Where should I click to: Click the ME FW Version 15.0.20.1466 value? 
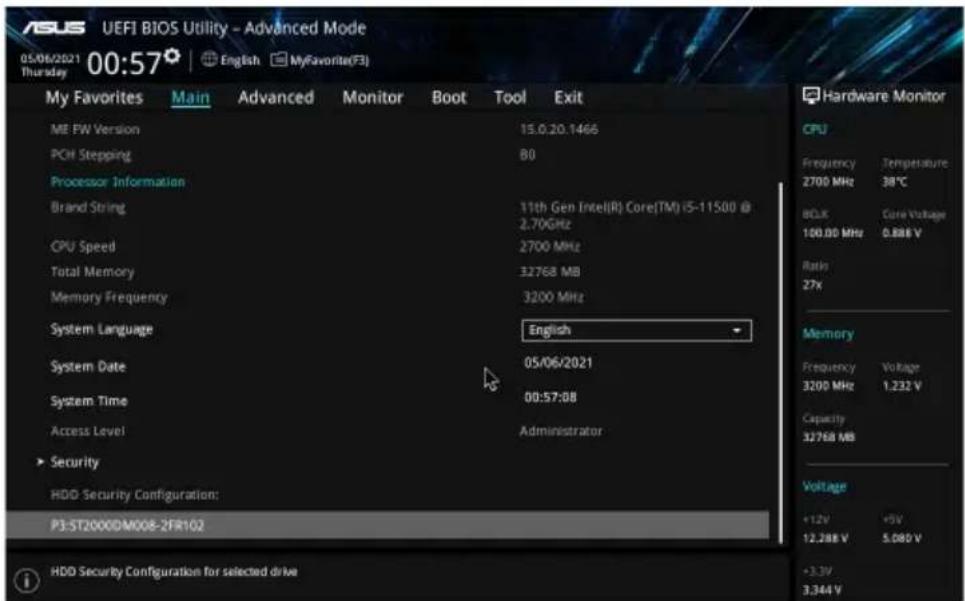(559, 129)
